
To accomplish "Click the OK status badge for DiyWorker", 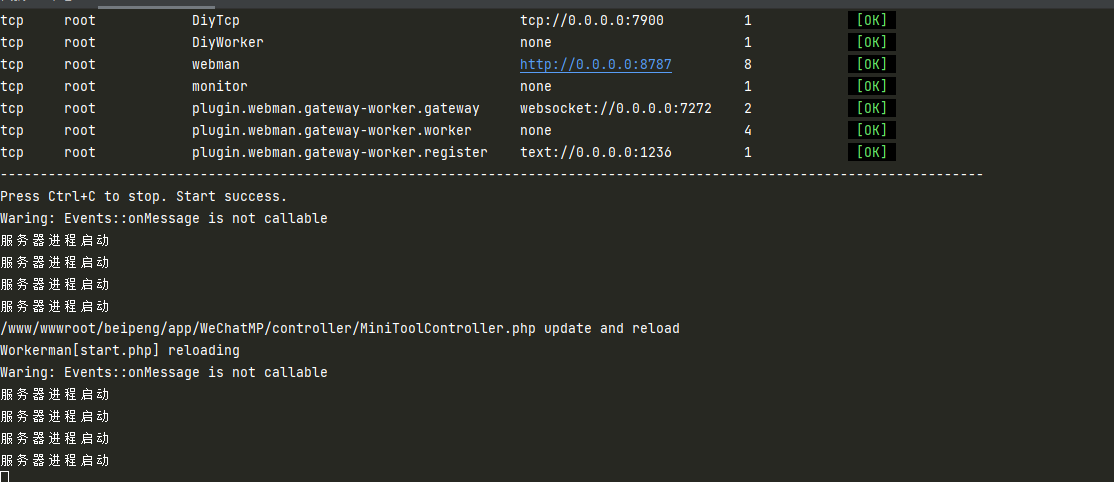I will coord(871,43).
